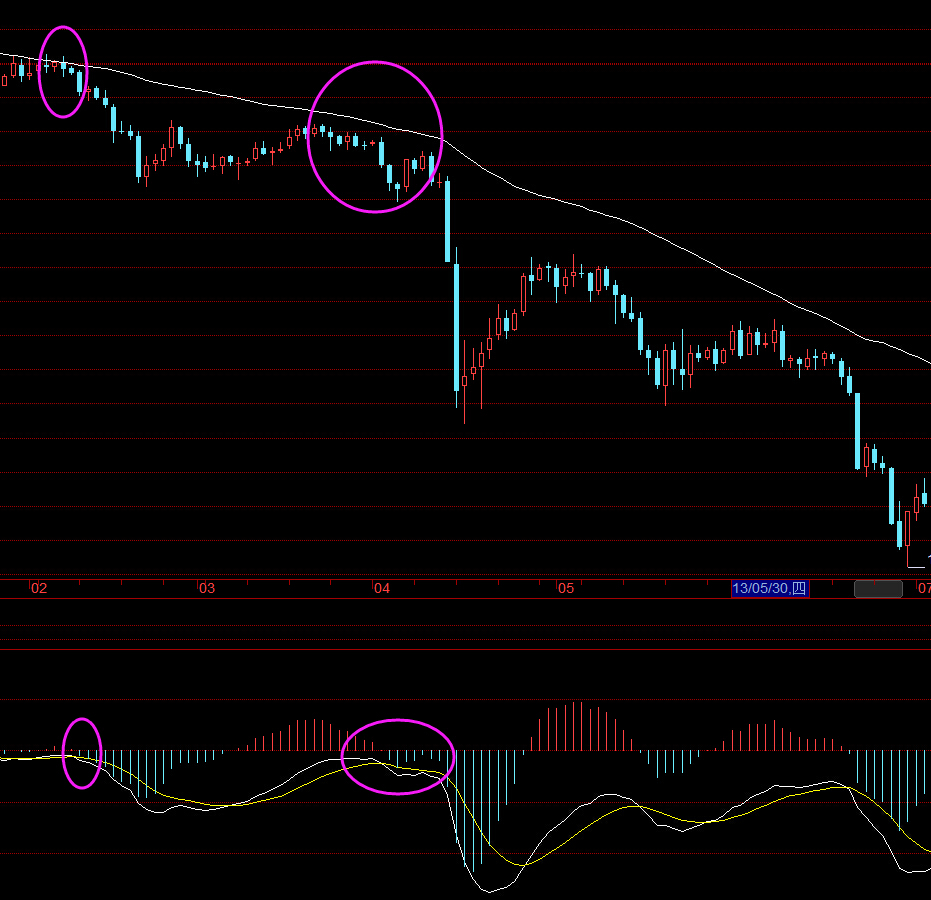Click the 02 month marker on the time axis
Viewport: 931px width, 900px height.
coord(39,588)
